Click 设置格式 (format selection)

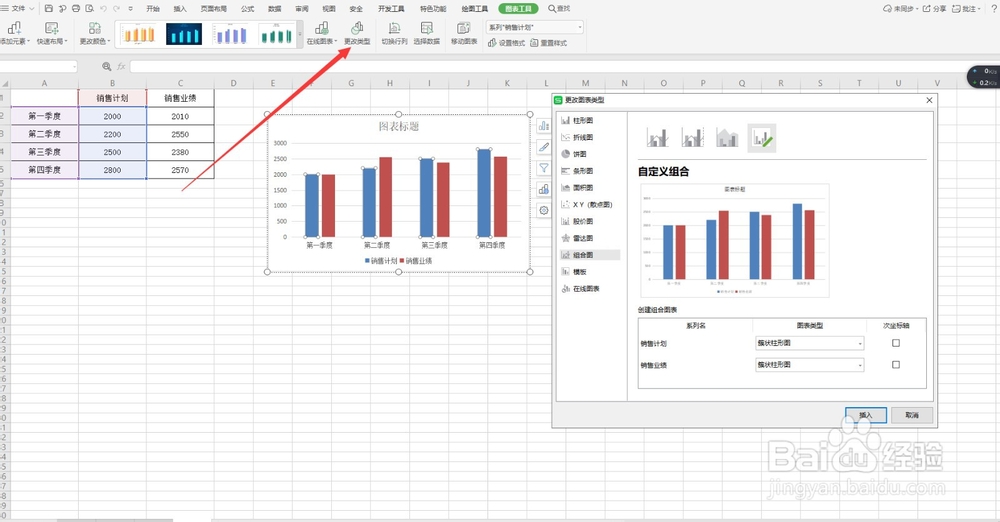coord(506,43)
